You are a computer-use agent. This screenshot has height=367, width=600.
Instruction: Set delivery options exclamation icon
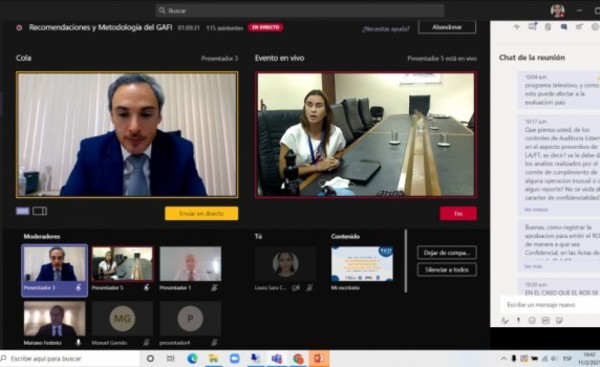(x=518, y=320)
